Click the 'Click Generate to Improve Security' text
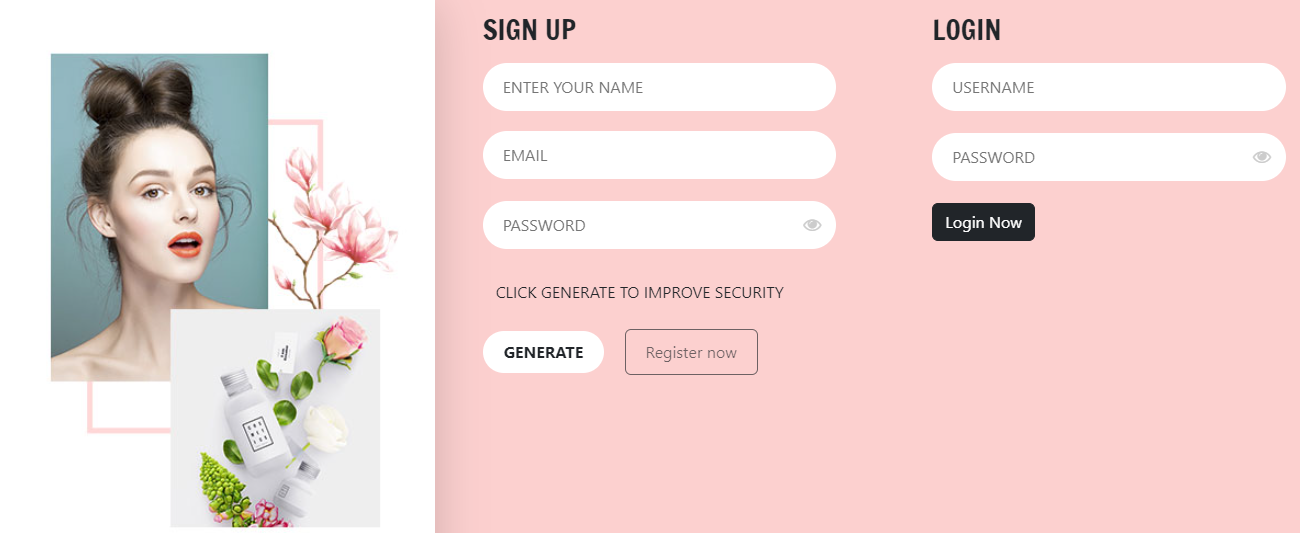Screen dimensions: 1300x533 [639, 293]
